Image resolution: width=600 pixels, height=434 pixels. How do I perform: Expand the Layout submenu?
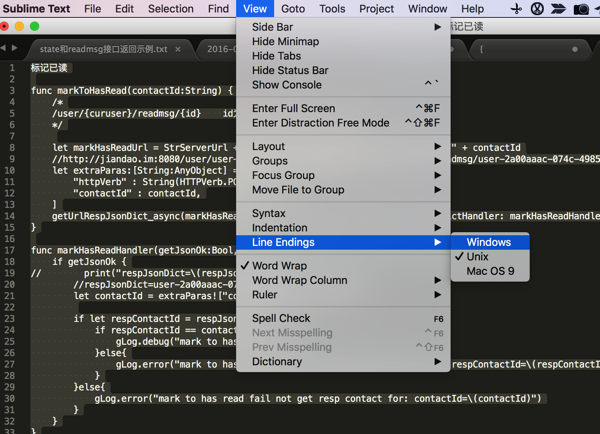click(x=268, y=146)
